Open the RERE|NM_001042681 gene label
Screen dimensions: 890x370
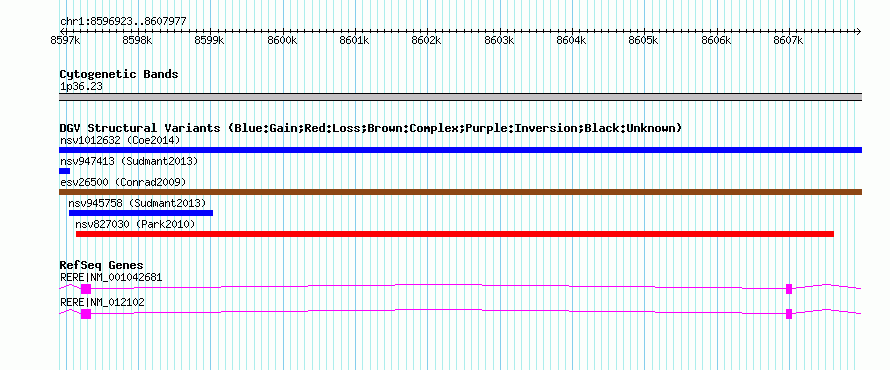[111, 278]
